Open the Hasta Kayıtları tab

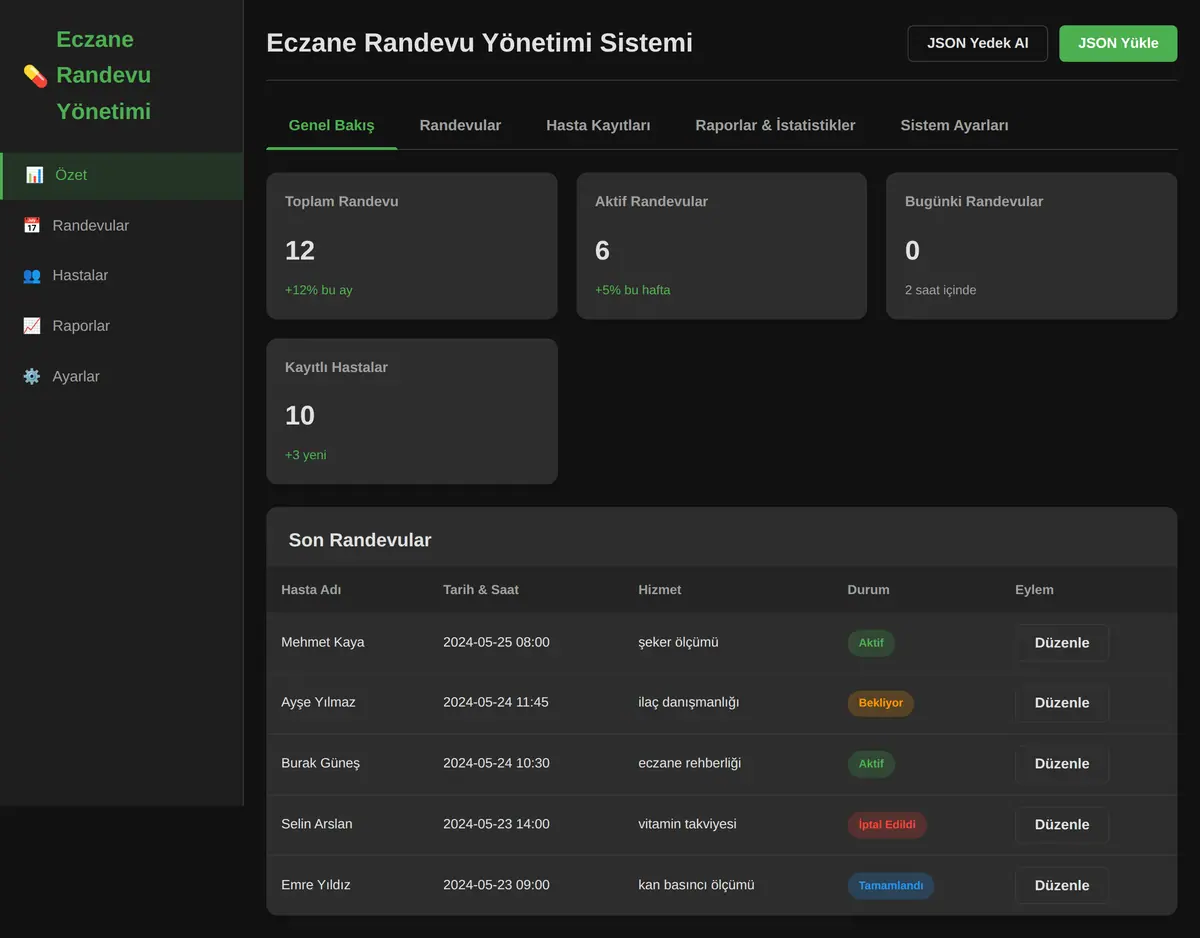[598, 125]
